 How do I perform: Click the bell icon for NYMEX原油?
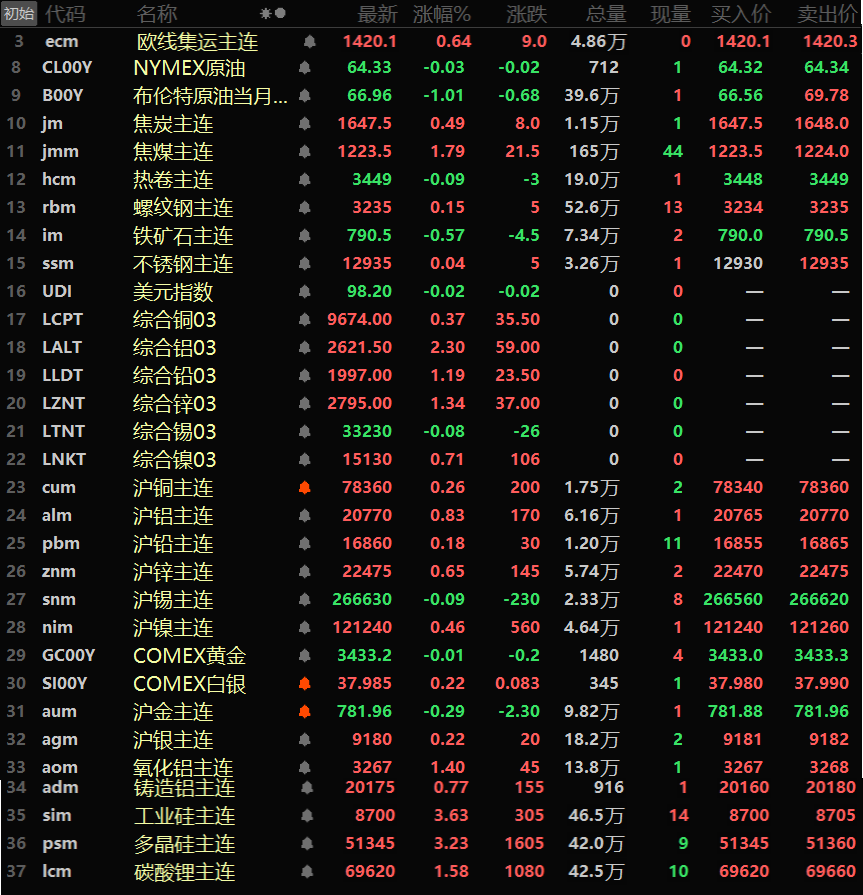(x=304, y=68)
